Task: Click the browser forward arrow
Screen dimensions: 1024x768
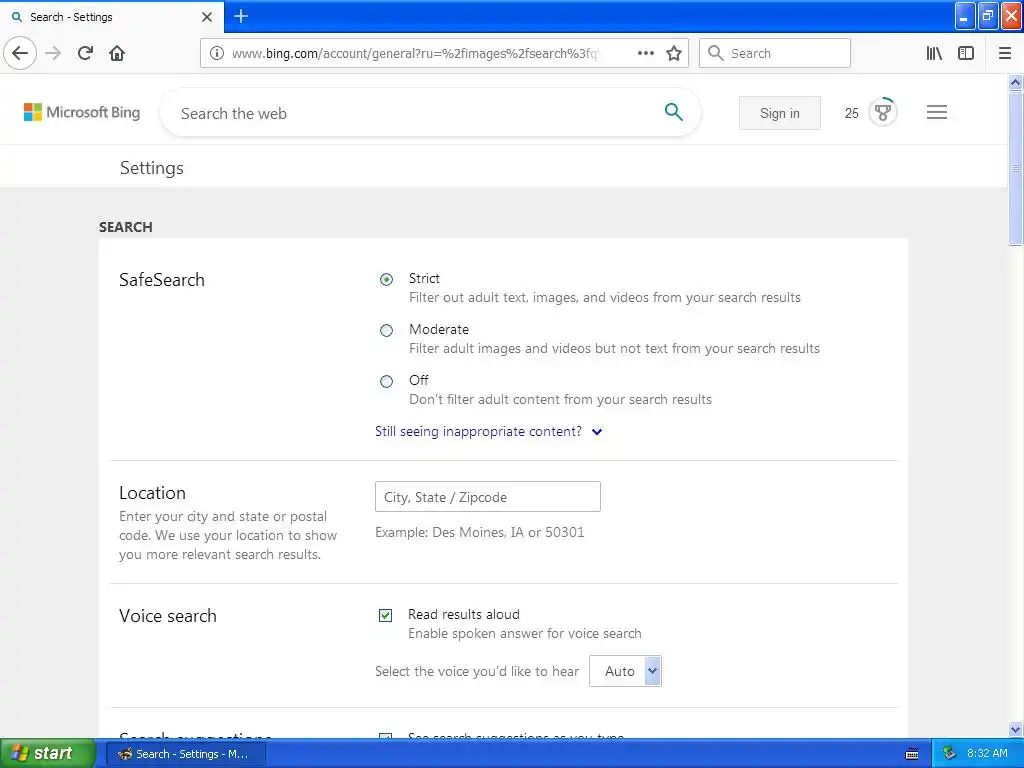Action: (53, 53)
